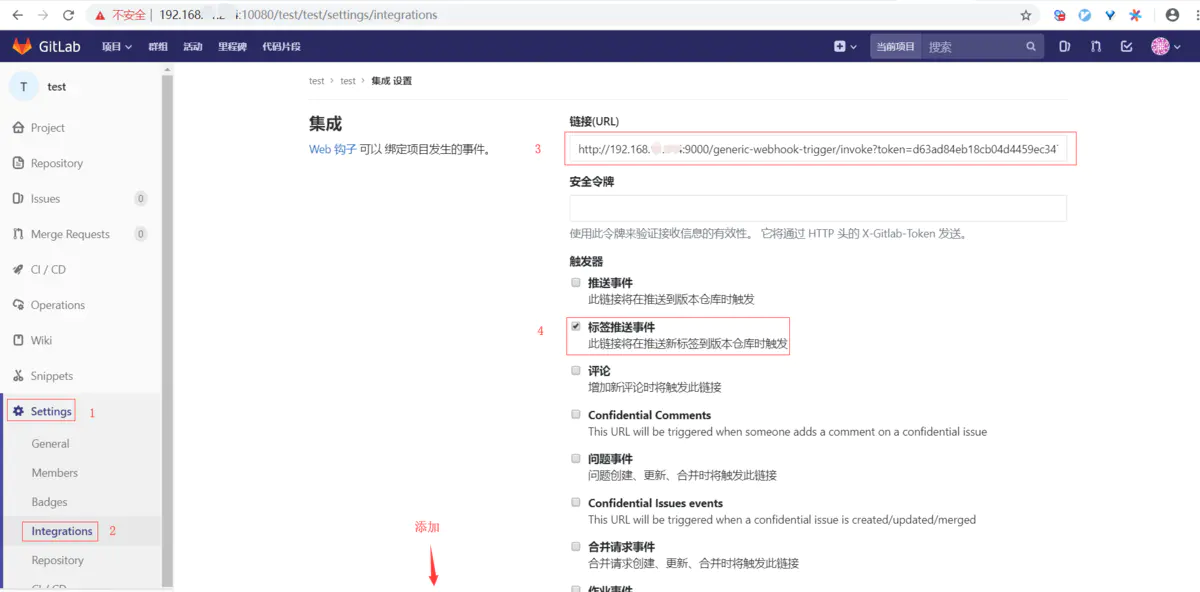Open Integrations under Settings
This screenshot has width=1200, height=592.
click(x=62, y=531)
